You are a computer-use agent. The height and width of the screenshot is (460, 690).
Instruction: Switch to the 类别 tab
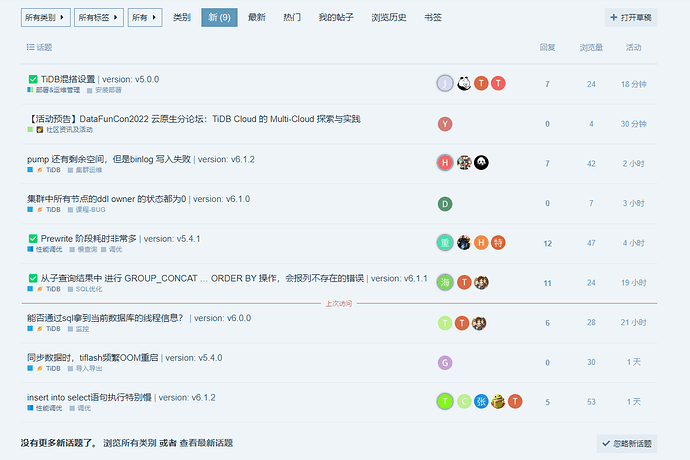pos(182,18)
